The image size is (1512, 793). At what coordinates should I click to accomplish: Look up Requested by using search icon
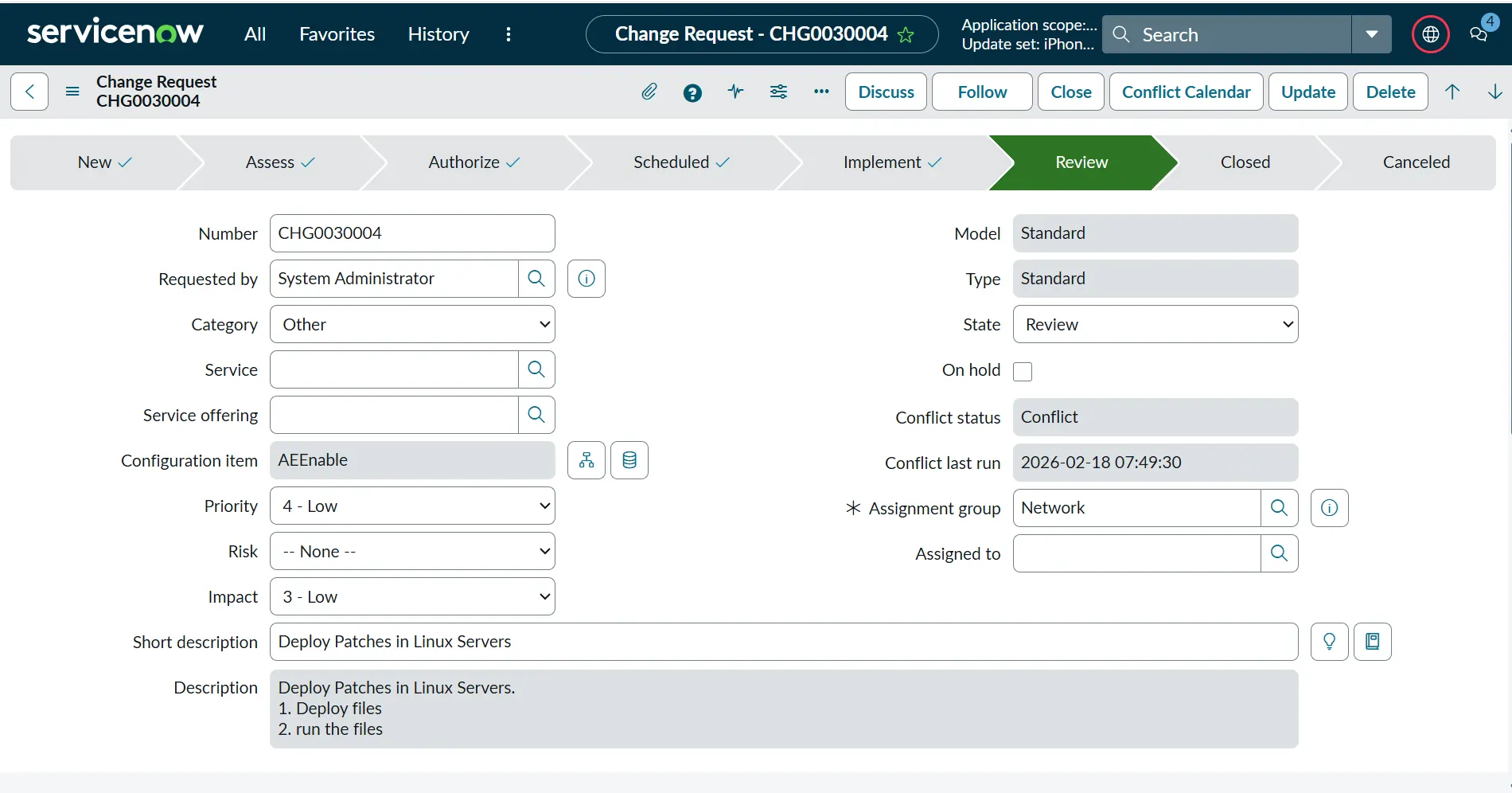pos(536,279)
